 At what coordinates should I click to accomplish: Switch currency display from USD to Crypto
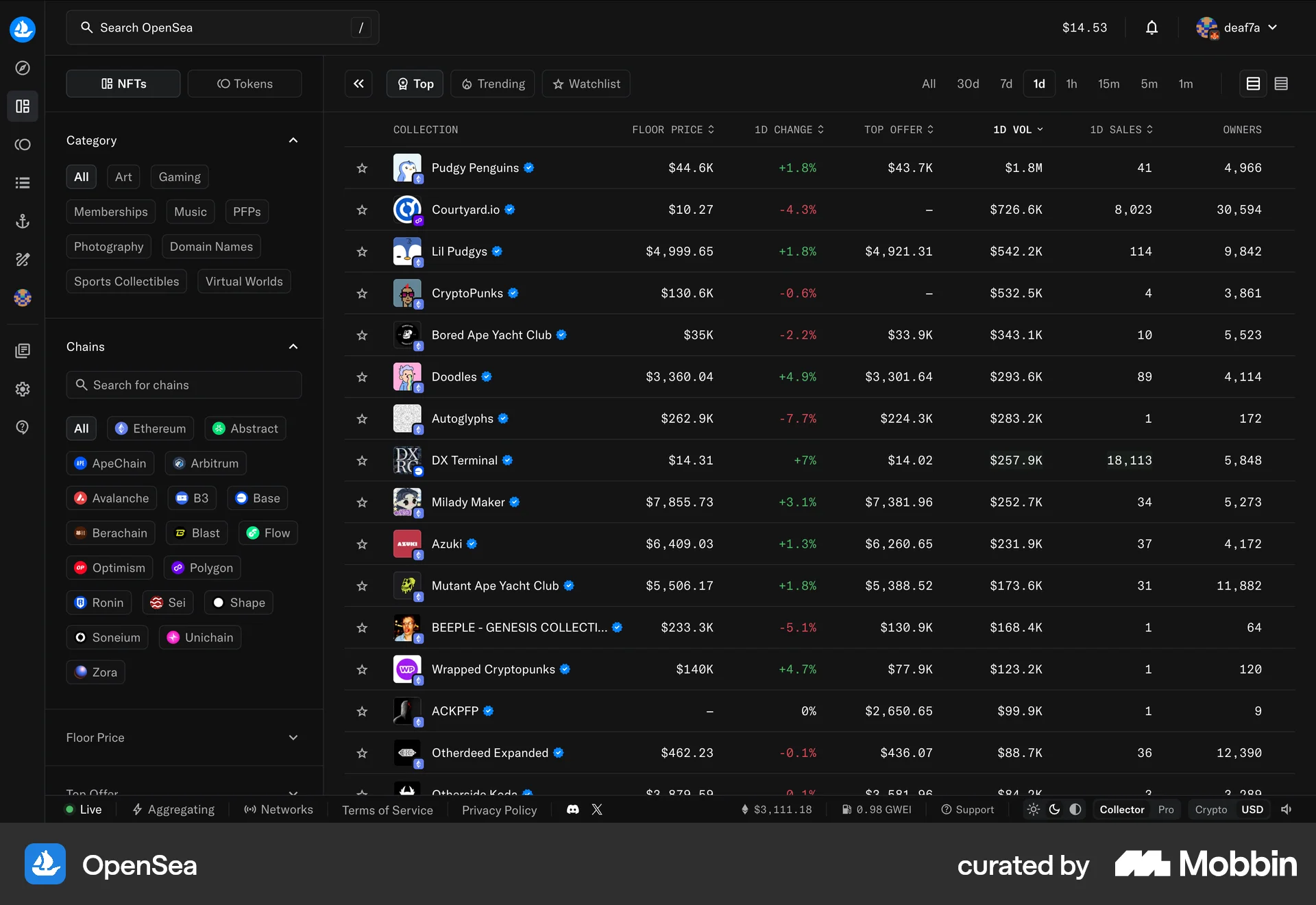pyautogui.click(x=1210, y=809)
